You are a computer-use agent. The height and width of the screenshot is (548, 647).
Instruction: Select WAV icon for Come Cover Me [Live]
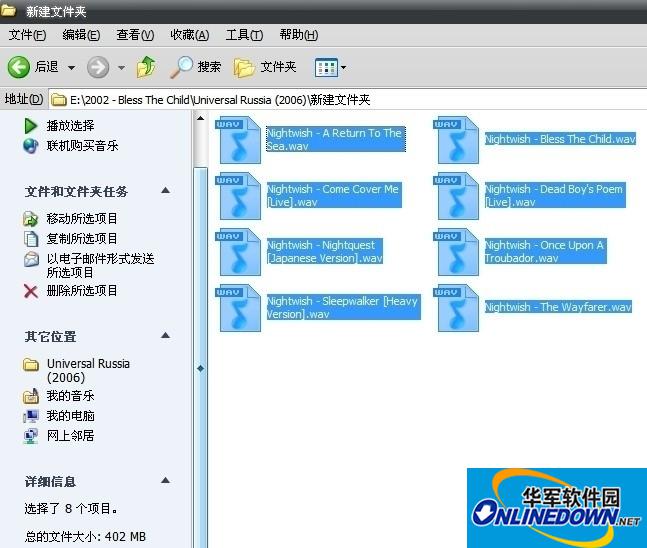coord(238,196)
